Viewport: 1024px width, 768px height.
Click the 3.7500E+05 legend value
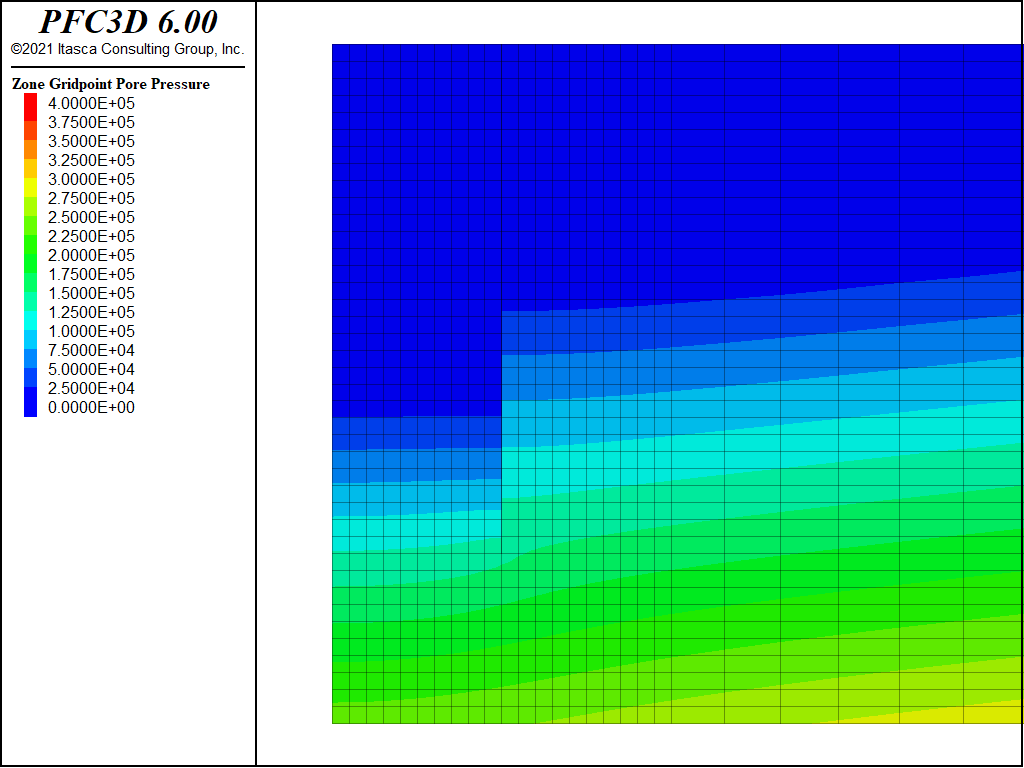point(91,122)
